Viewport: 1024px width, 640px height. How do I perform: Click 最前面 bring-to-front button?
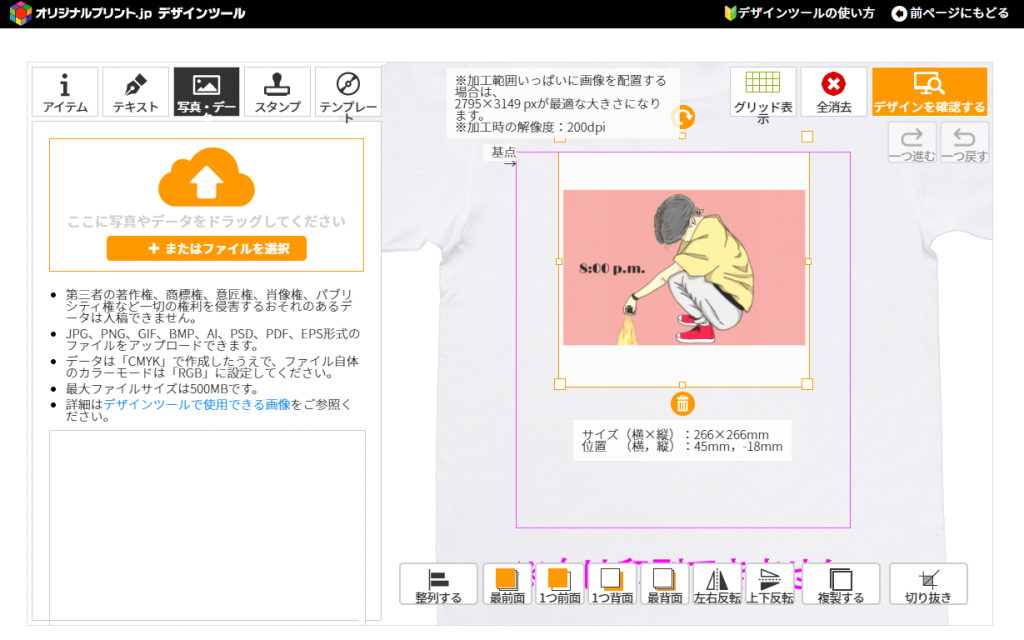(507, 584)
